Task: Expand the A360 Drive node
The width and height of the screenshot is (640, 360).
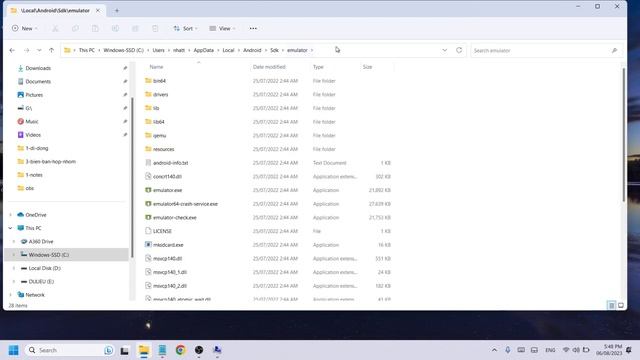Action: (14, 242)
